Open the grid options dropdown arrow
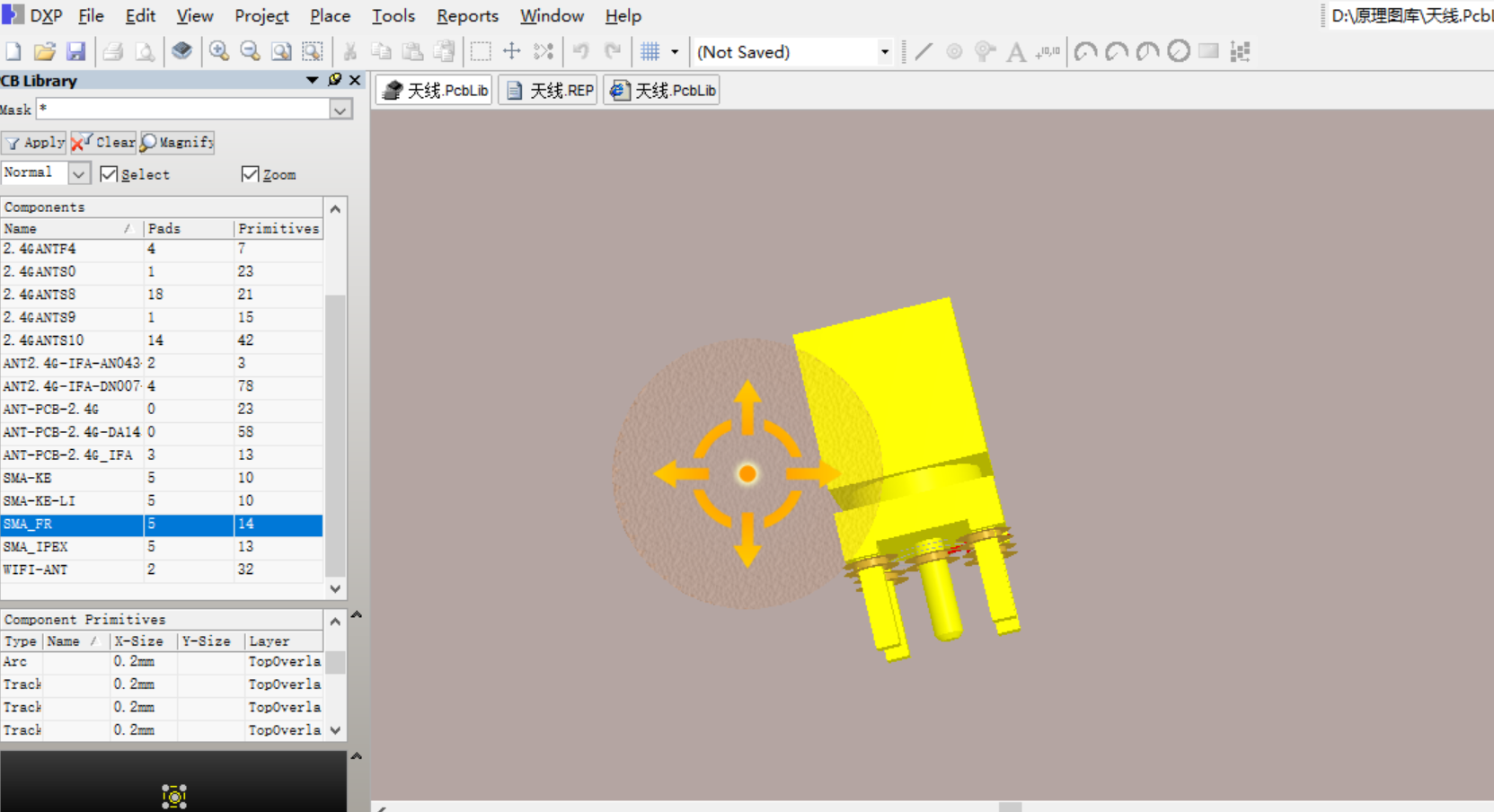Screen dimensions: 1494x812 pos(675,51)
